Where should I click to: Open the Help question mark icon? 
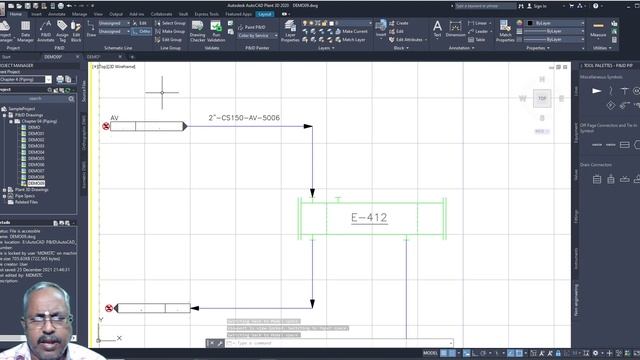[596, 6]
